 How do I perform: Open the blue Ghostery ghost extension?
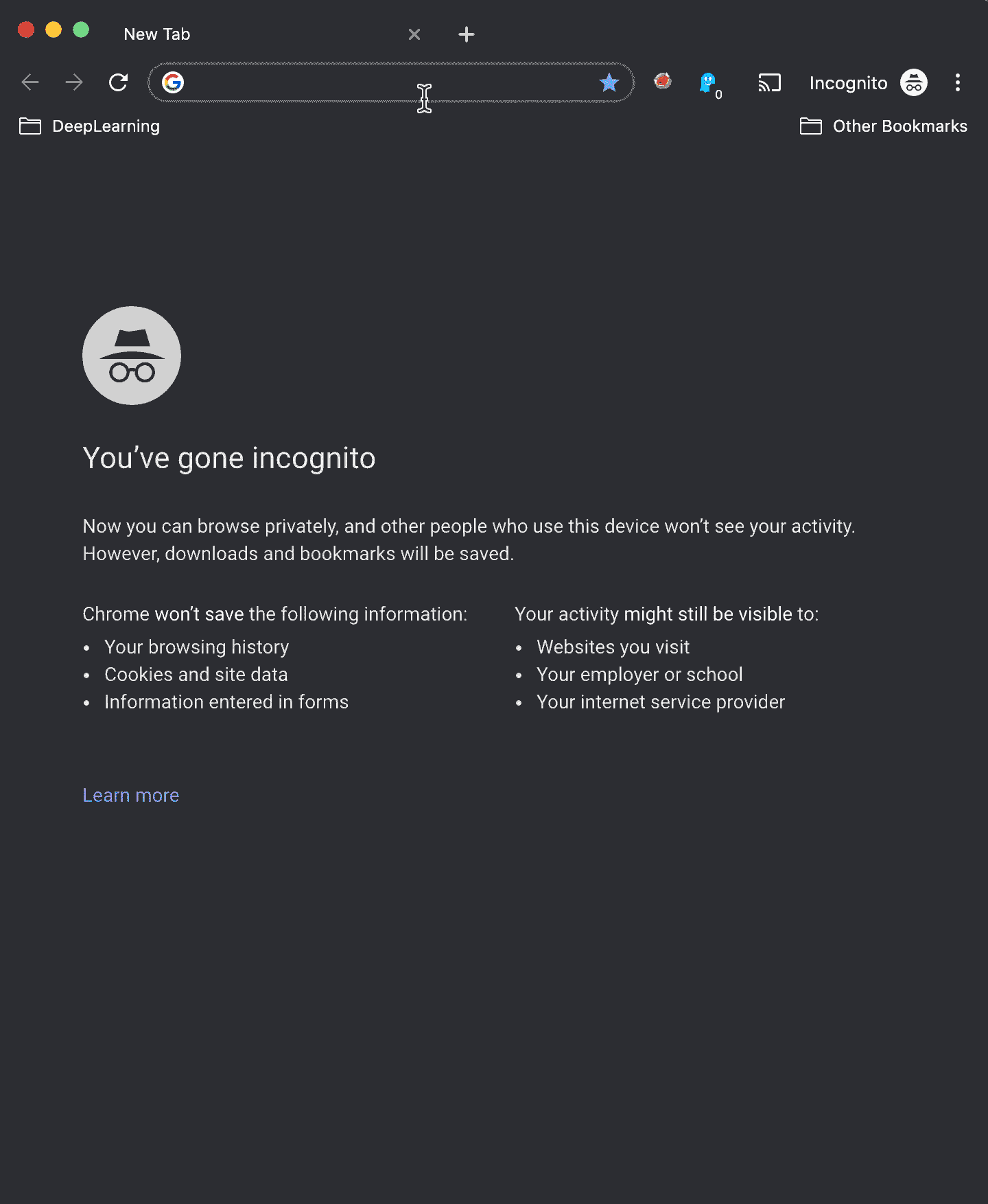coord(708,83)
